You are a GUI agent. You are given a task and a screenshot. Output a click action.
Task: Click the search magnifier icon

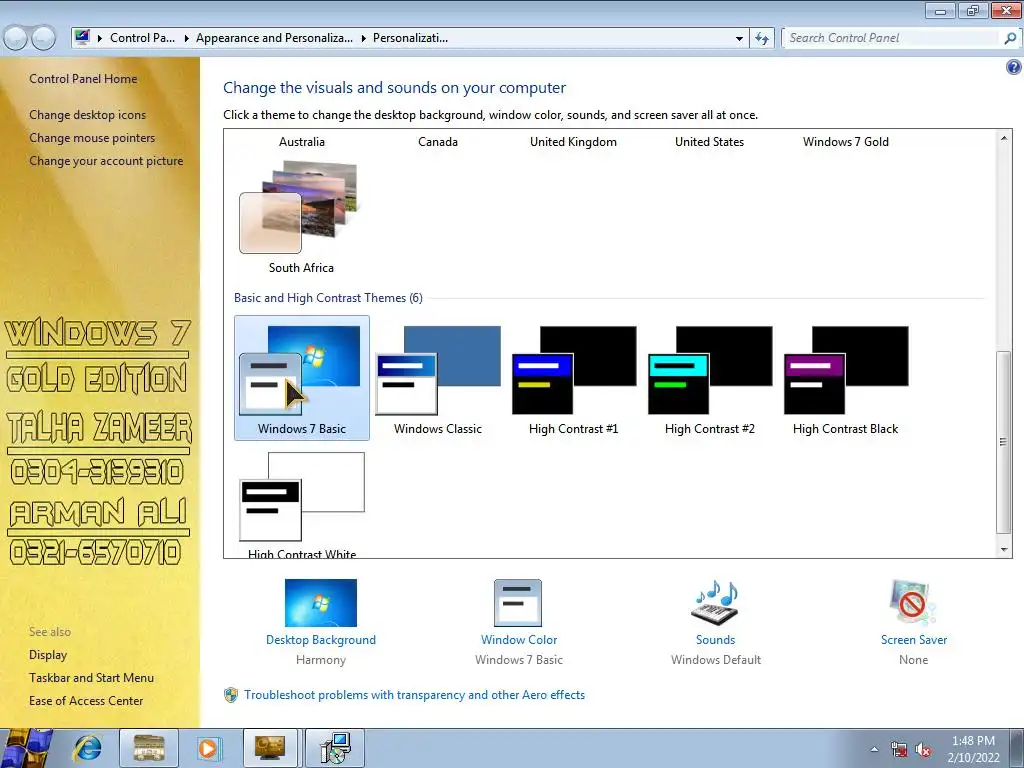[1010, 38]
